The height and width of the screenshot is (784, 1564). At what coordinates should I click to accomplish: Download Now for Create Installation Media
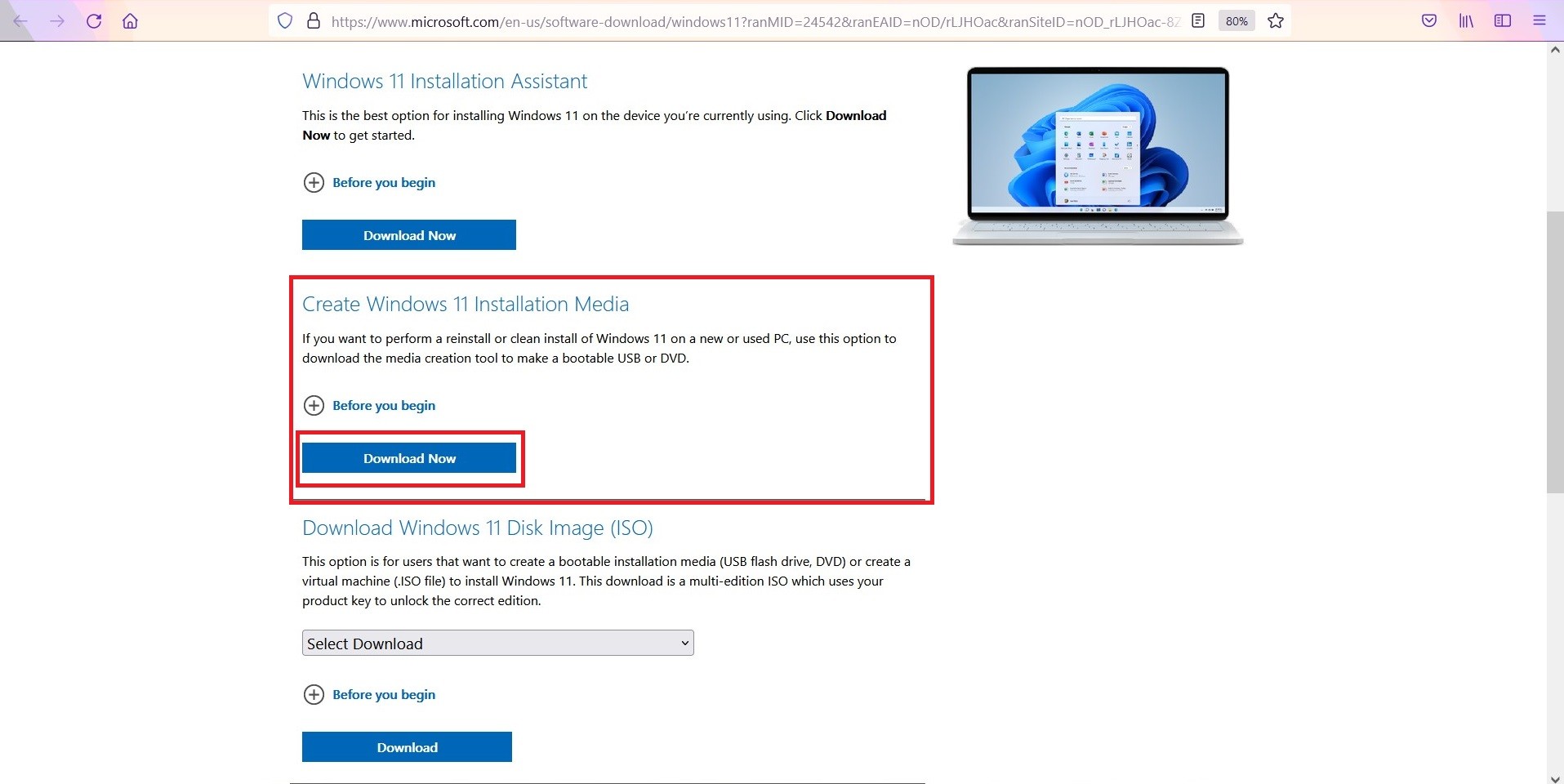click(409, 458)
